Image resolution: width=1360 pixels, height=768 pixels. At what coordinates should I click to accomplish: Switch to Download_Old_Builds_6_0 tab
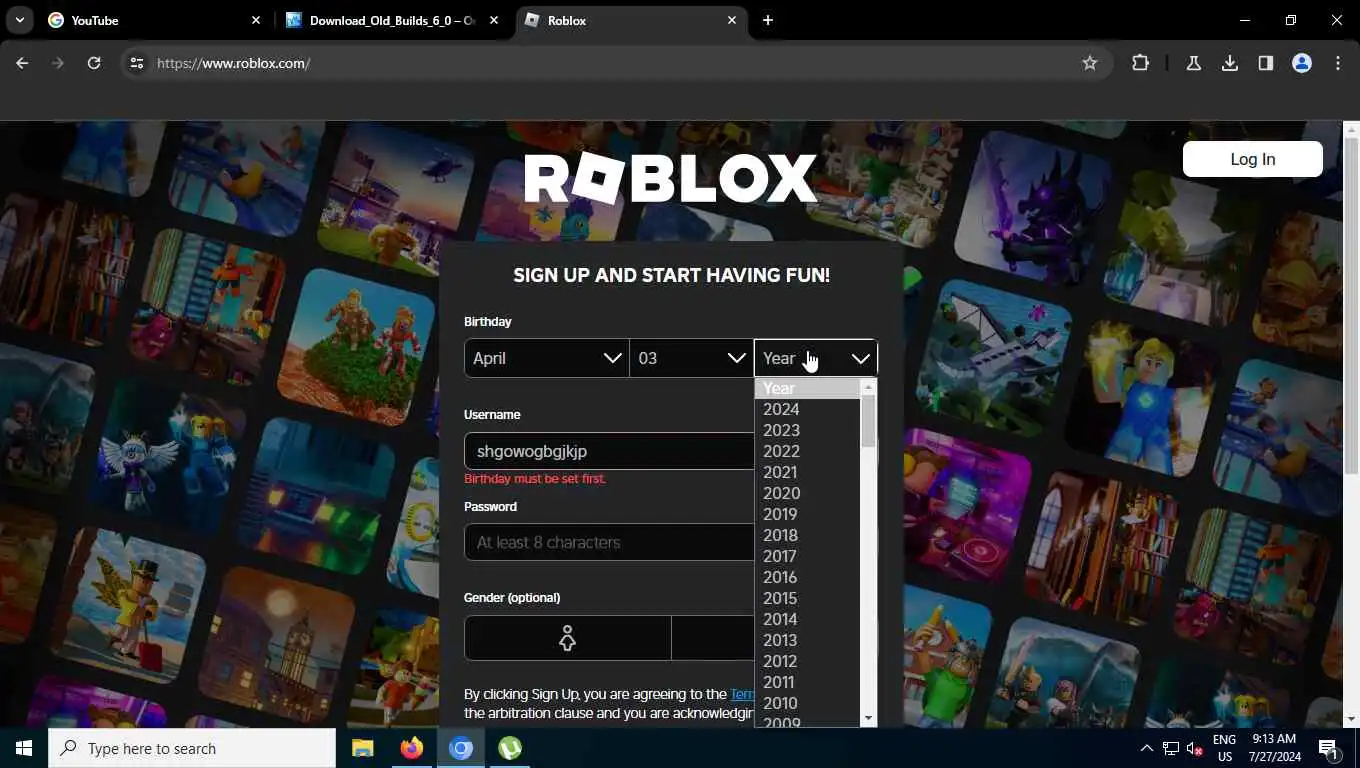[392, 20]
